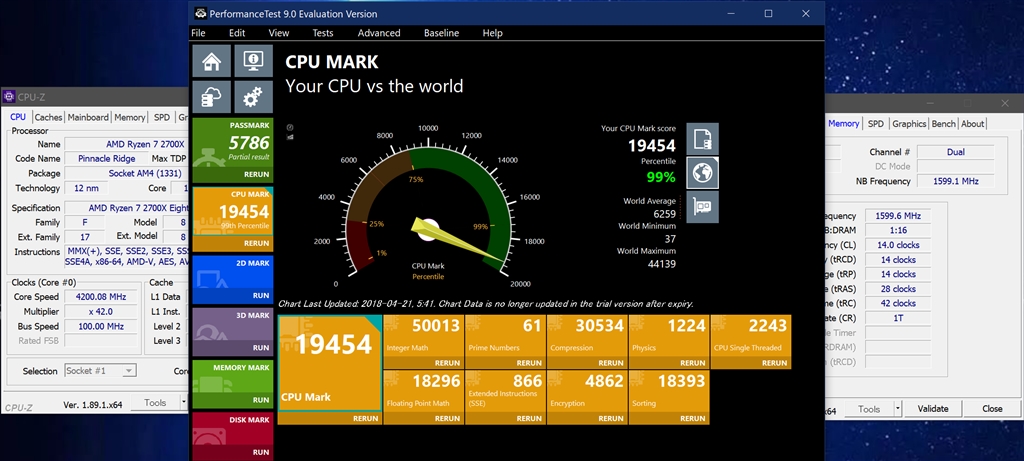Switch to the Bench tab in CPU-Z

click(x=943, y=124)
